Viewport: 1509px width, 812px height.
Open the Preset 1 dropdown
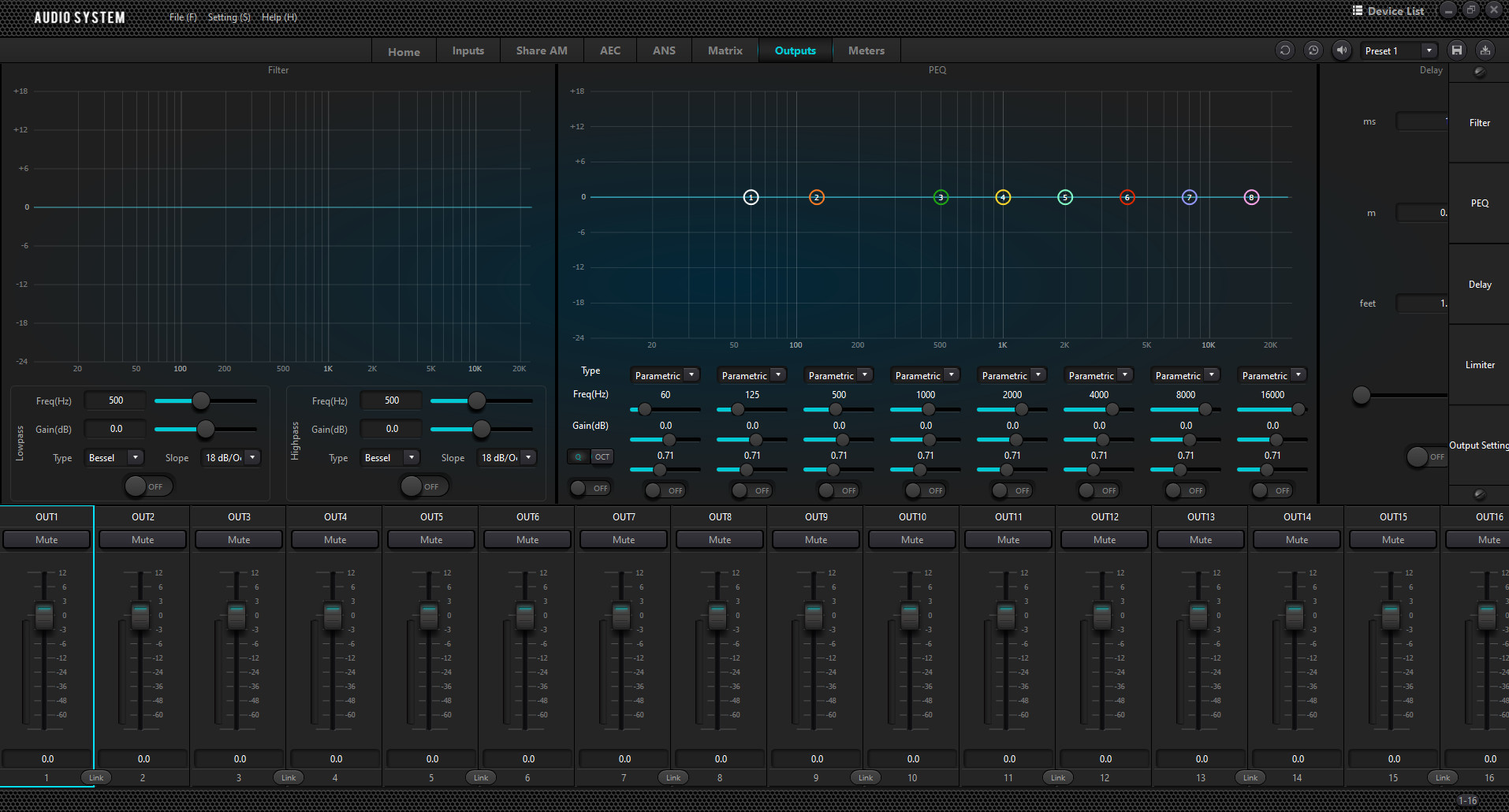[x=1429, y=50]
